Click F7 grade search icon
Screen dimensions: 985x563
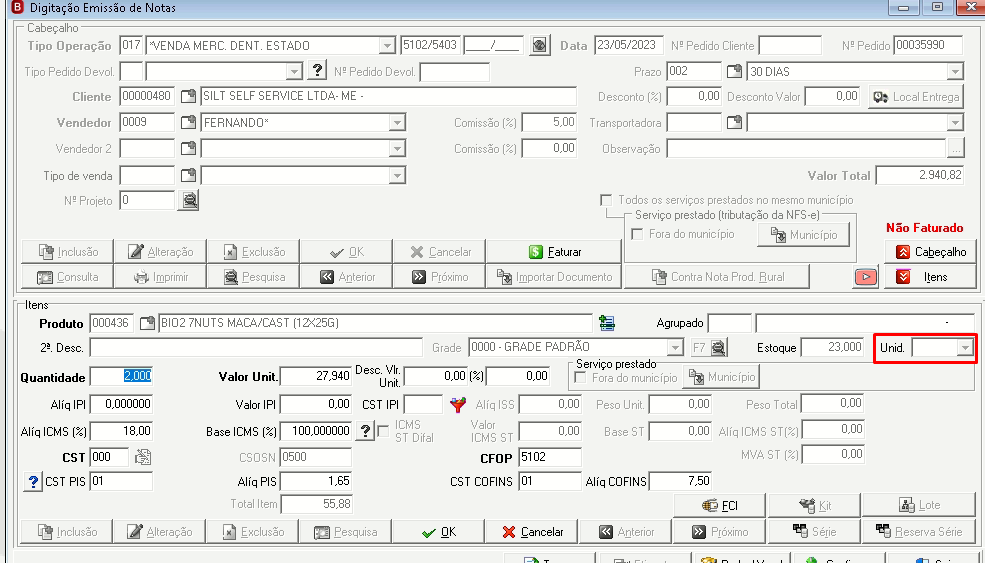(718, 347)
